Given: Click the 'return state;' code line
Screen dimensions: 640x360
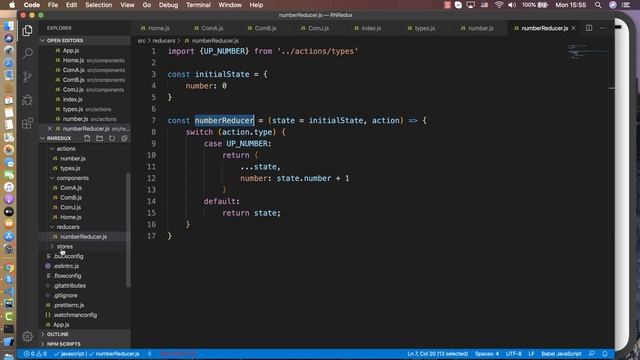Looking at the screenshot, I should click(x=251, y=213).
